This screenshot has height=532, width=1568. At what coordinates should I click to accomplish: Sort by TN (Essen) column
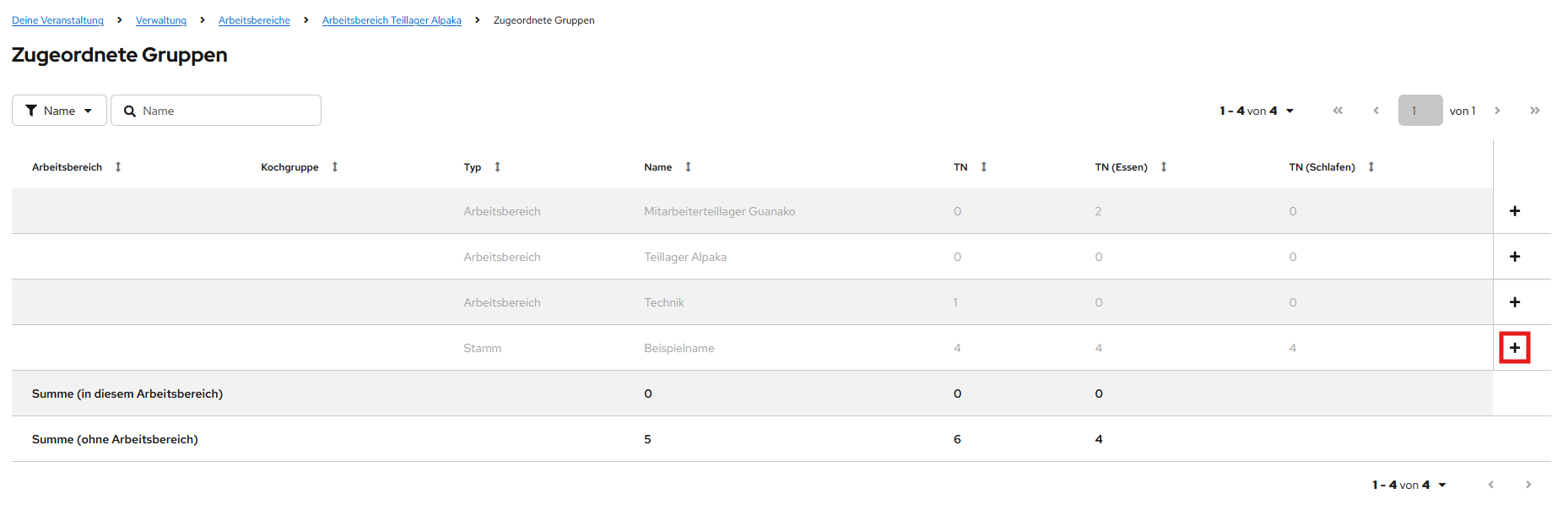(1163, 167)
